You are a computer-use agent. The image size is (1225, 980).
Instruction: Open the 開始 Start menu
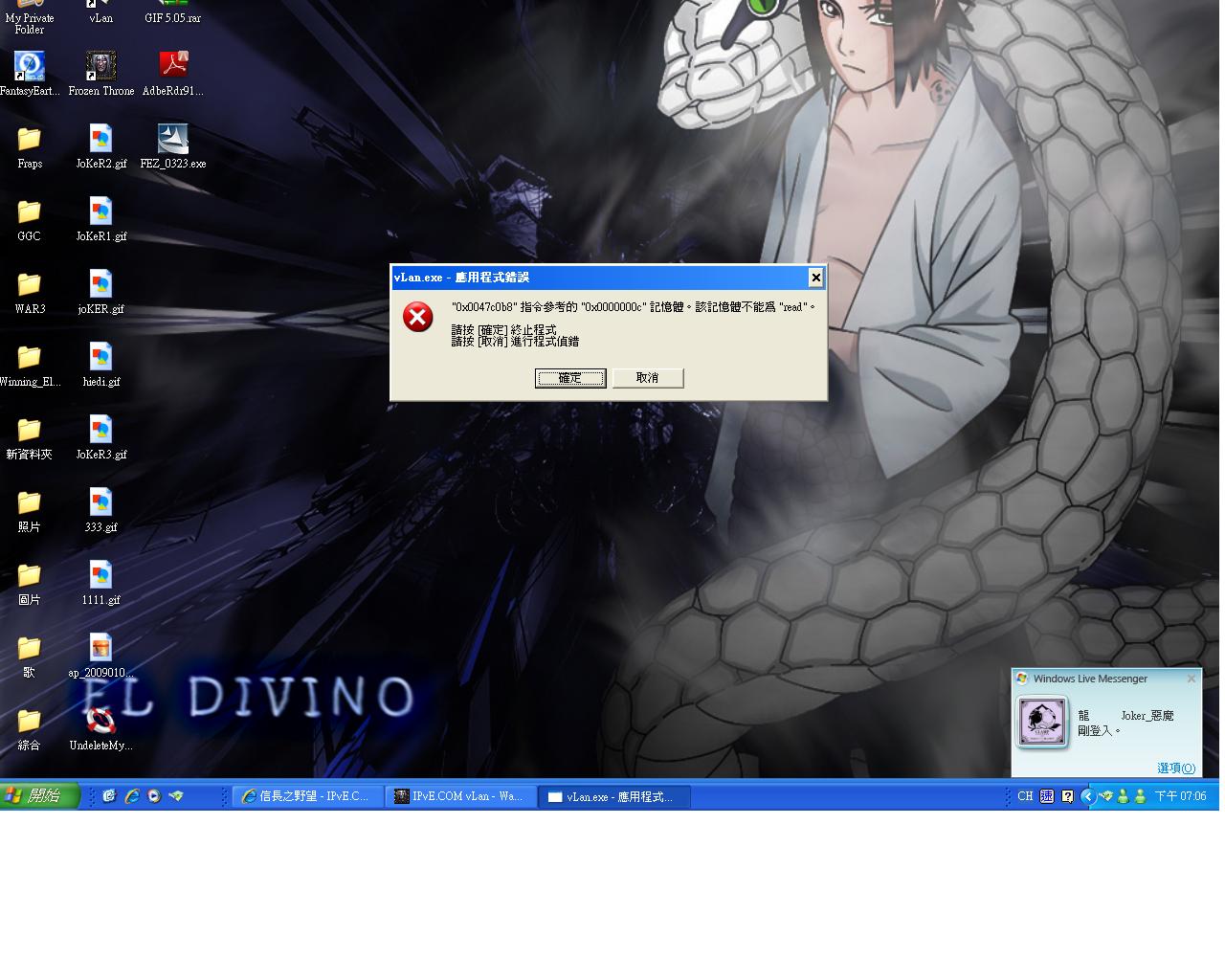[39, 795]
